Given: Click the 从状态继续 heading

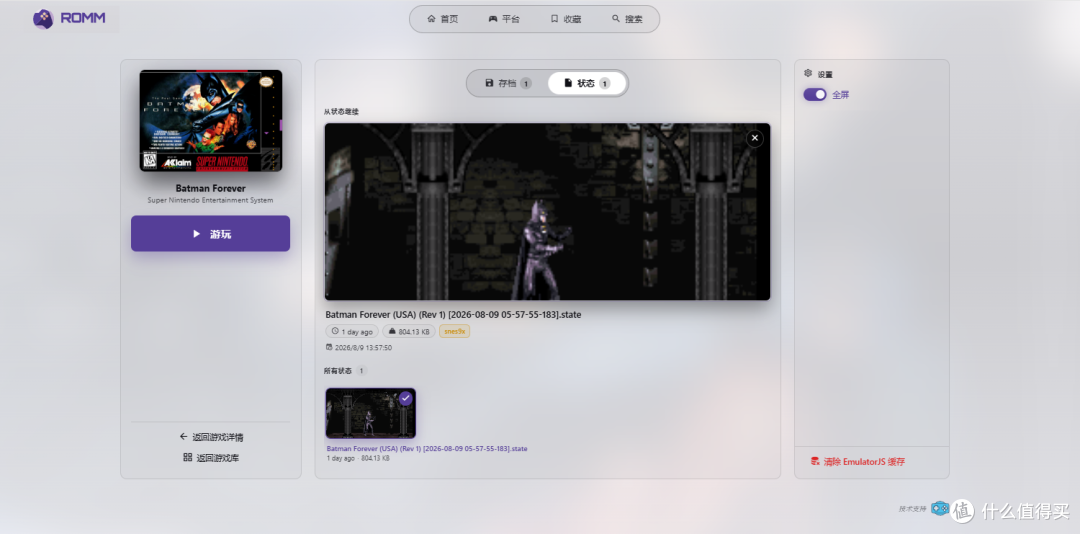Looking at the screenshot, I should click(x=341, y=112).
